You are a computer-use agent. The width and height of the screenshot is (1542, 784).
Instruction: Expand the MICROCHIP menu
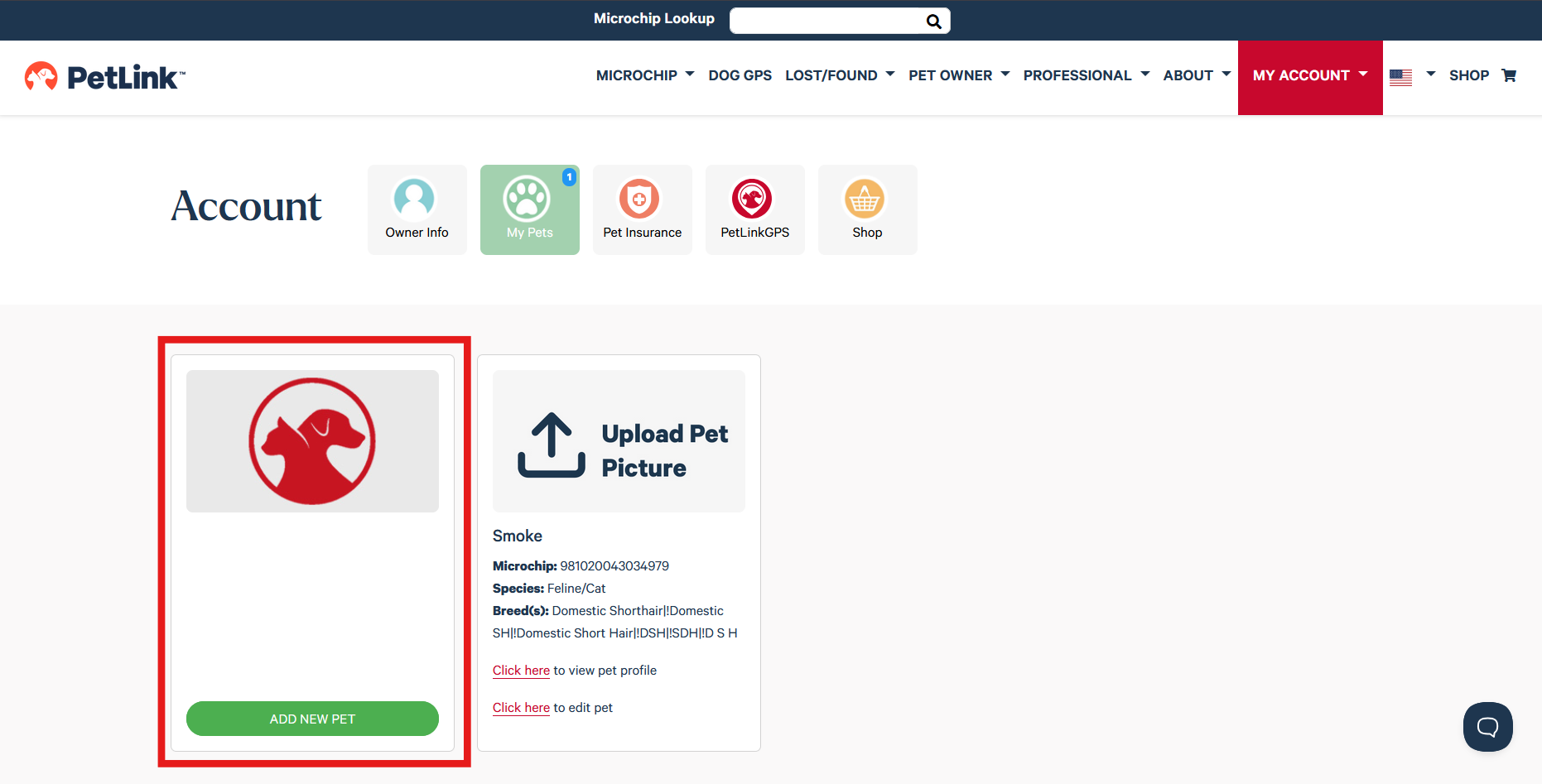(645, 75)
